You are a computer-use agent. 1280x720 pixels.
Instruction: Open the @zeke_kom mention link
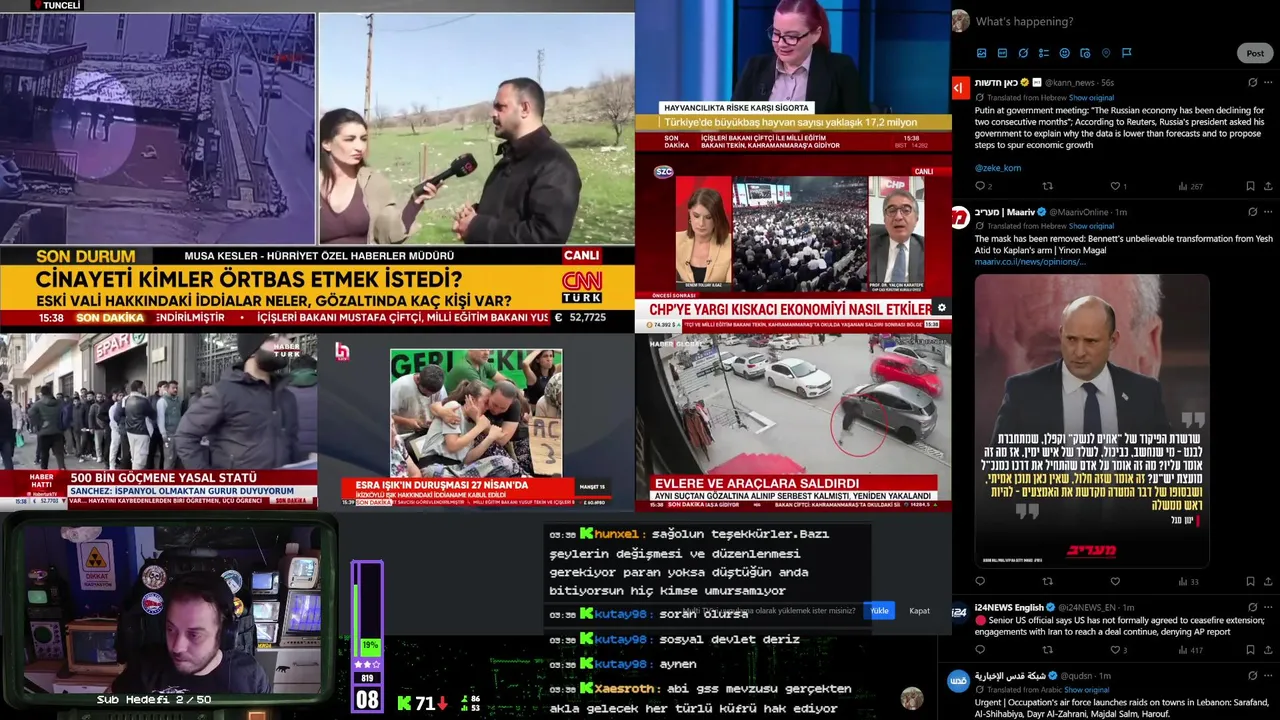point(998,168)
